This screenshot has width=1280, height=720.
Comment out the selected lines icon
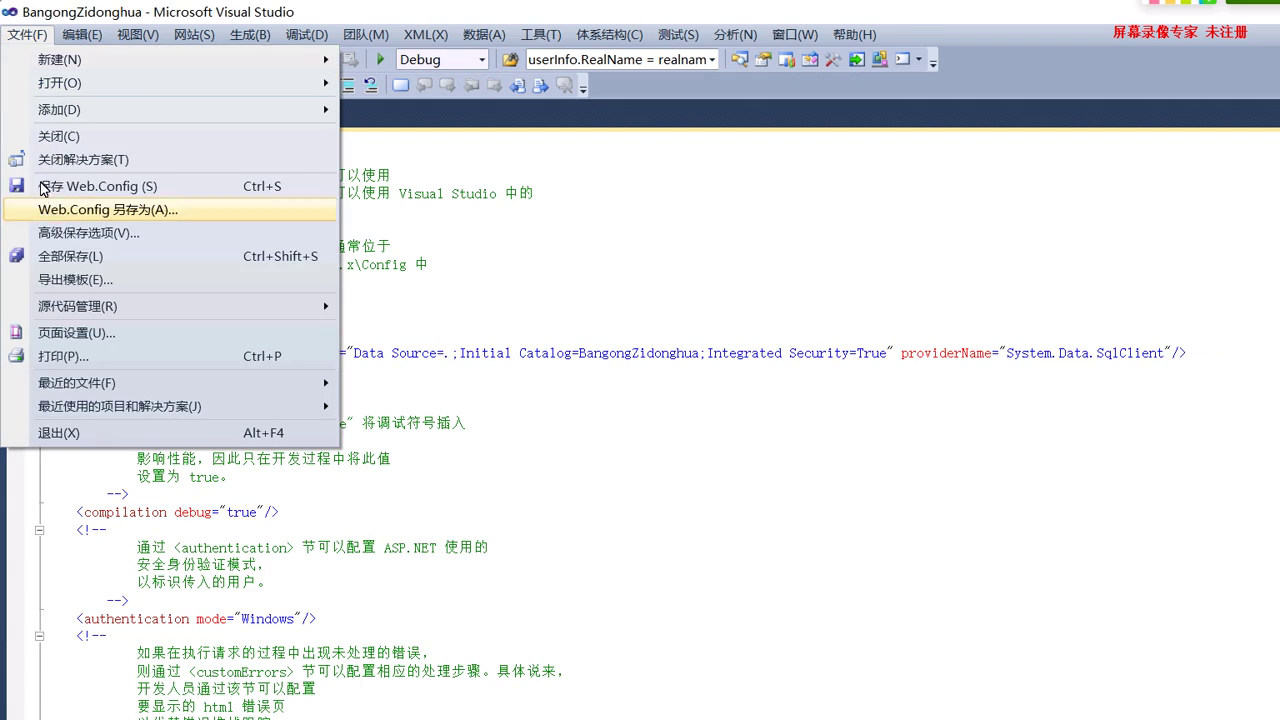tap(347, 85)
